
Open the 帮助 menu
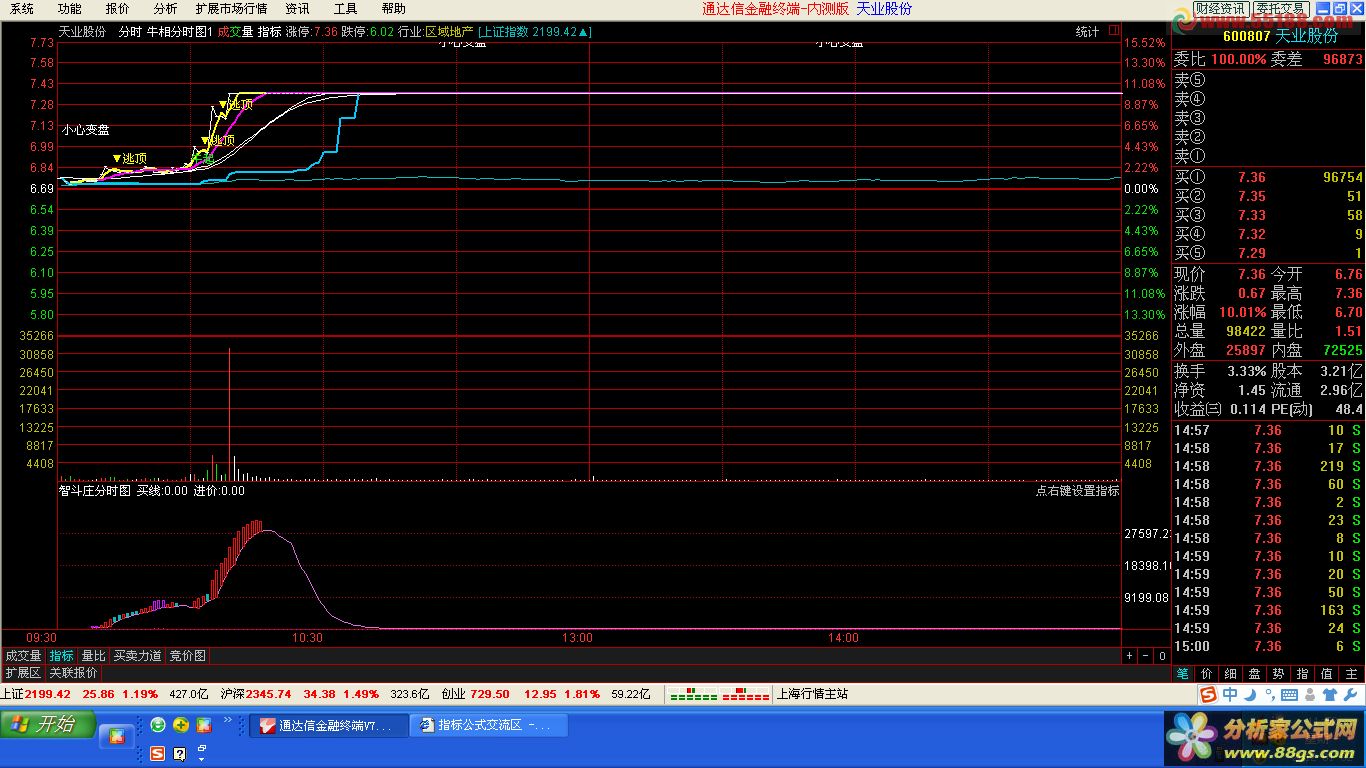pyautogui.click(x=393, y=9)
